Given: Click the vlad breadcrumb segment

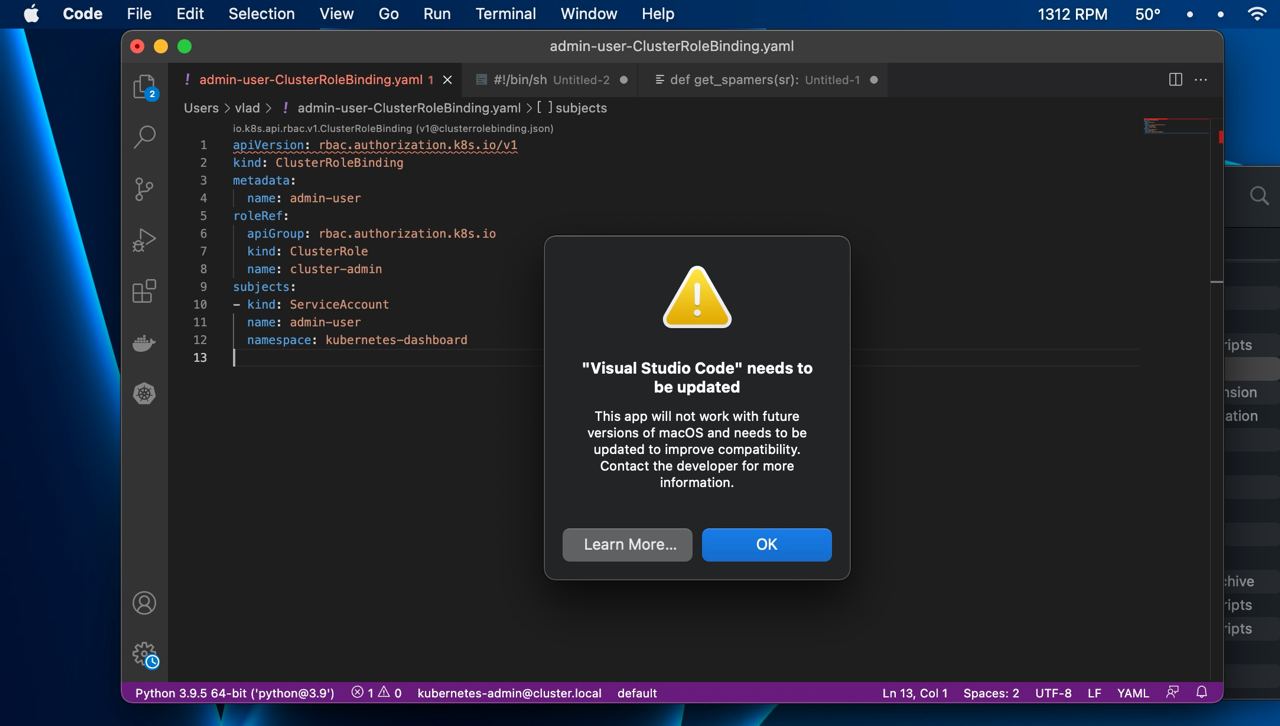Looking at the screenshot, I should (247, 108).
